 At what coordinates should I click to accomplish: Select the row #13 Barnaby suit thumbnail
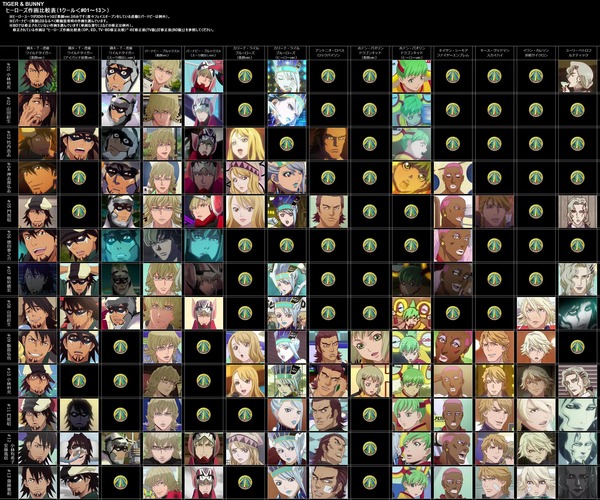click(x=204, y=482)
